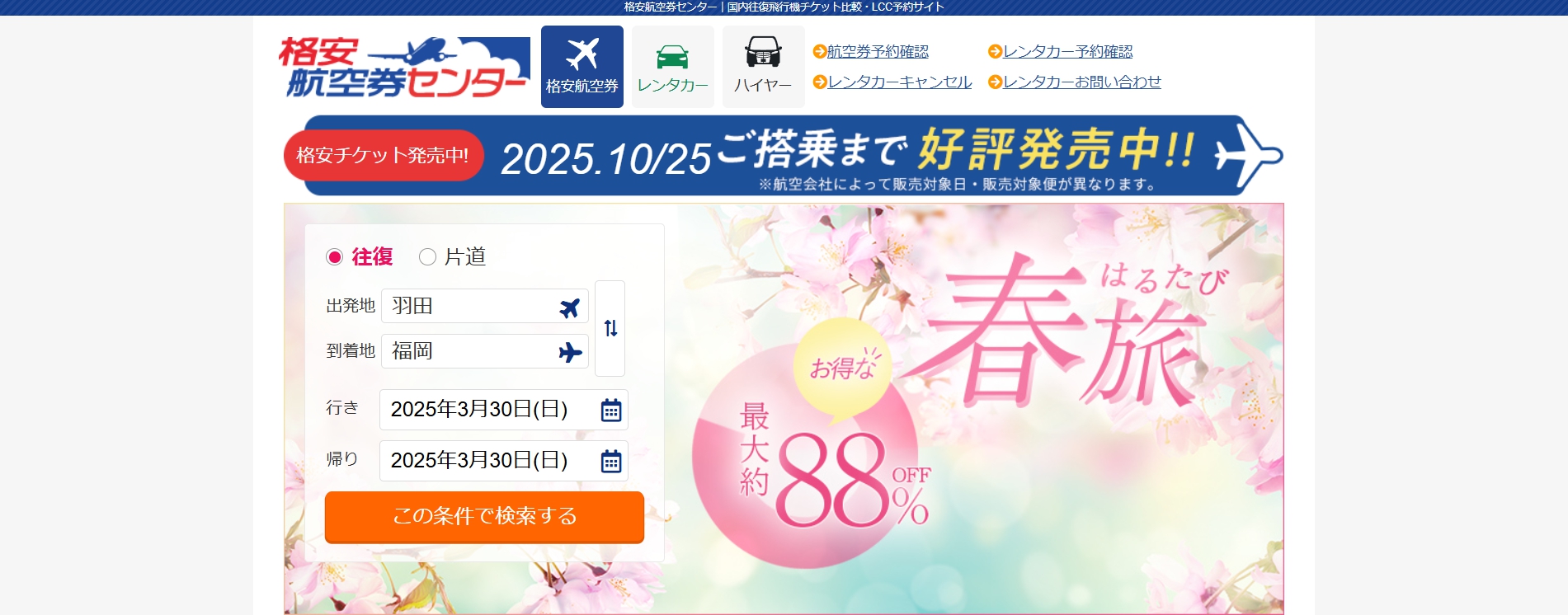Screen dimensions: 1568x615
Task: Open calendar icon for 行き date
Action: [x=611, y=410]
